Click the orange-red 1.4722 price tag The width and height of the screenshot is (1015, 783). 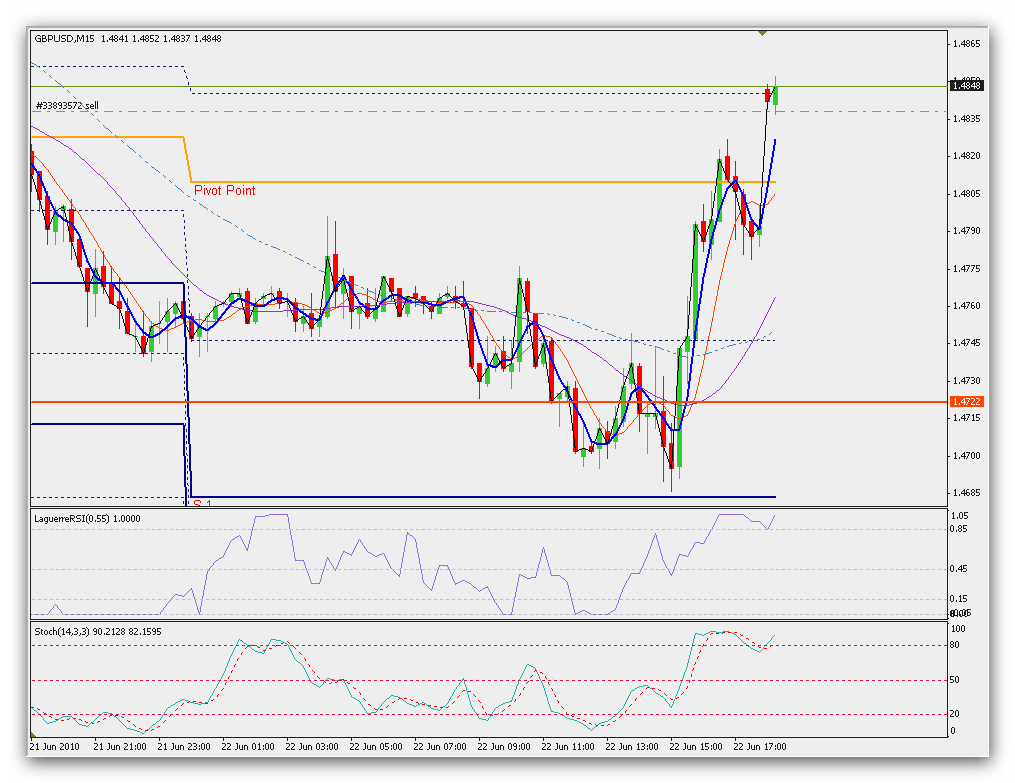(x=967, y=402)
